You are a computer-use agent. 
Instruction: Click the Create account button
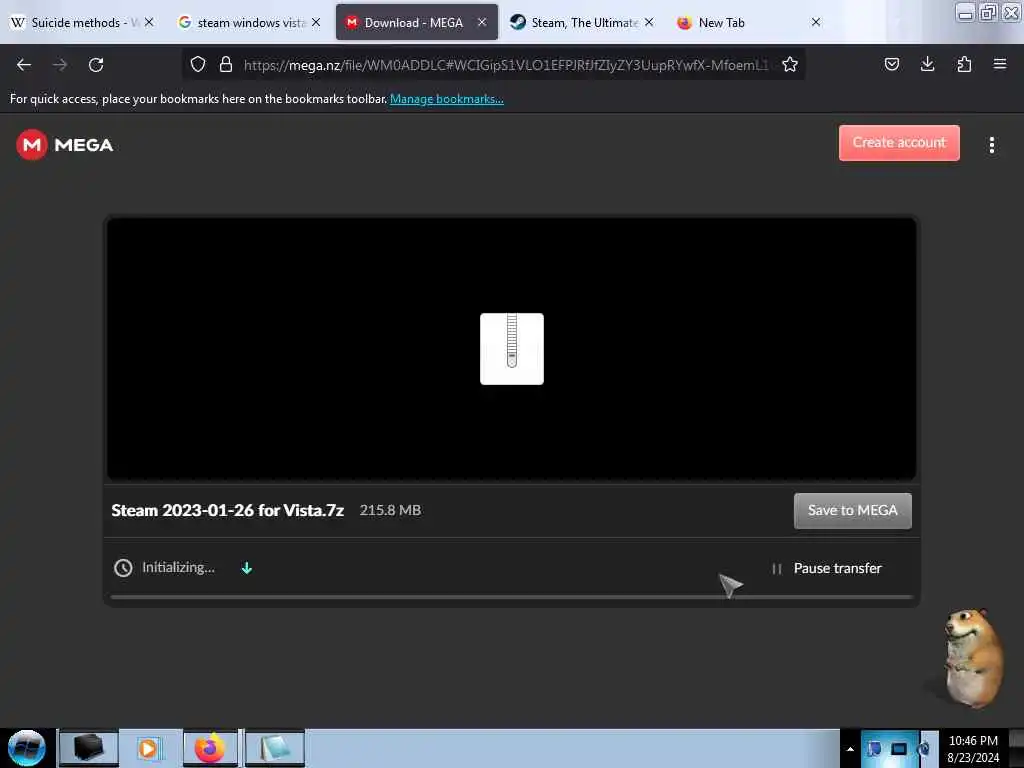899,142
